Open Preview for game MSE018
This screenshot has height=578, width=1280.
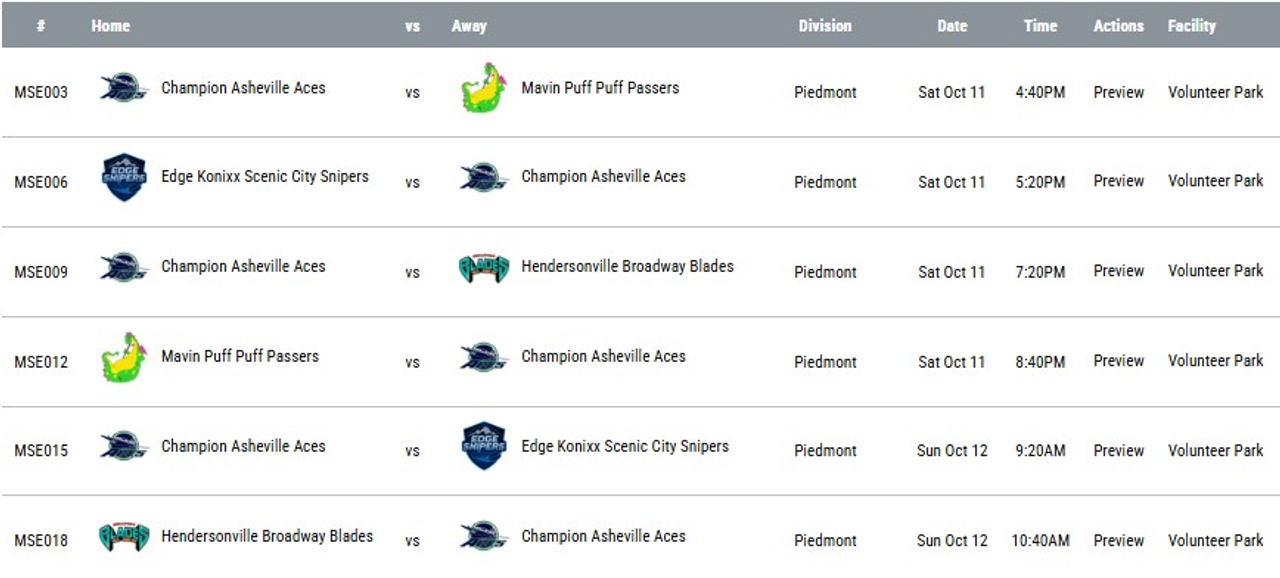coord(1118,540)
